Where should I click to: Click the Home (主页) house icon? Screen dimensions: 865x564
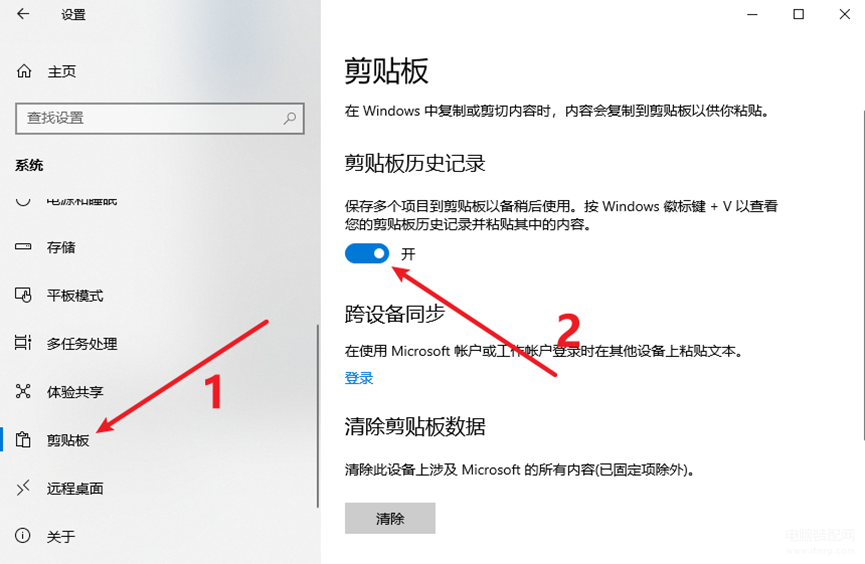point(24,71)
